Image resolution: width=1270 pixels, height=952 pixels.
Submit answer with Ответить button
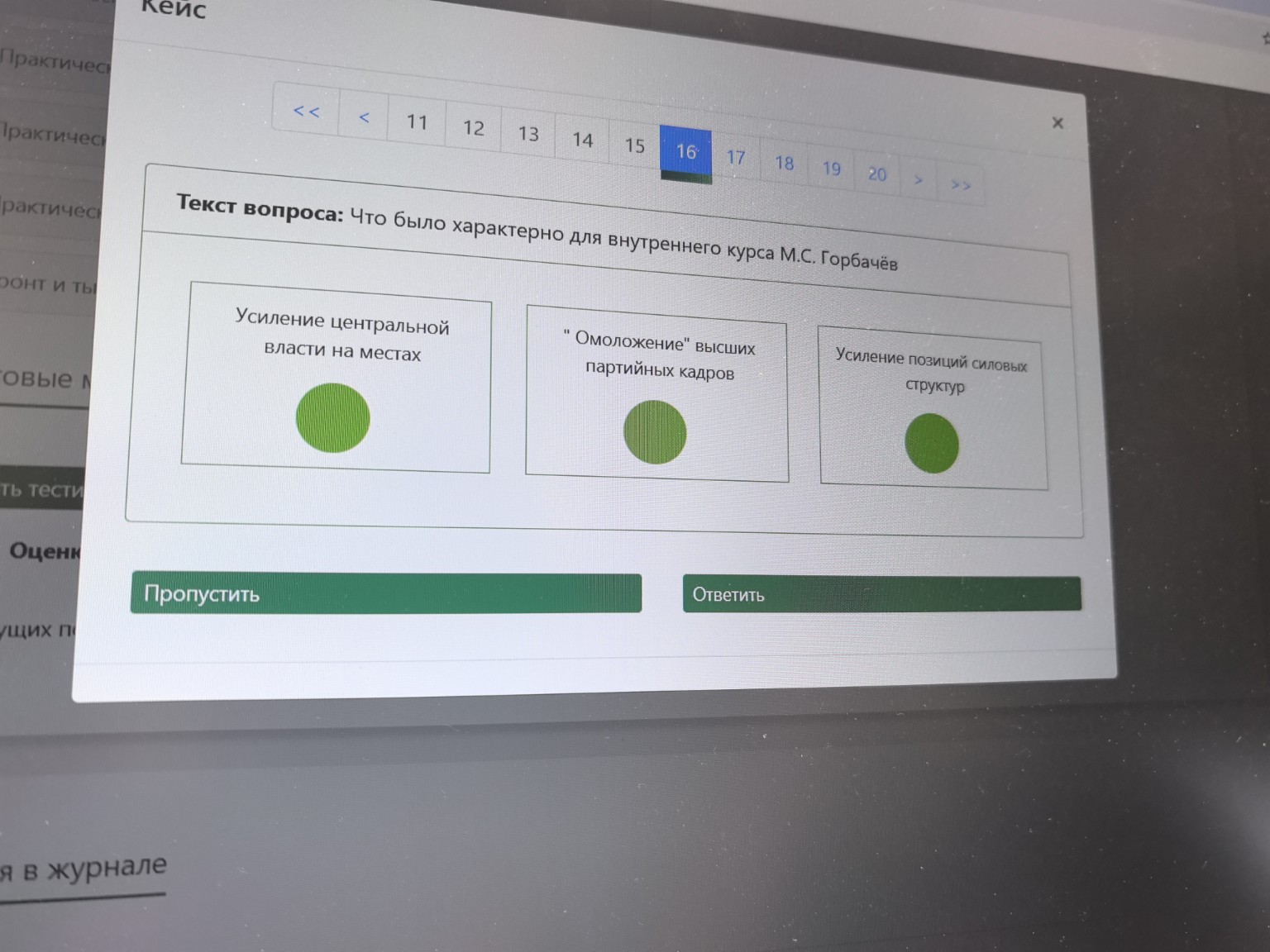pyautogui.click(x=881, y=594)
